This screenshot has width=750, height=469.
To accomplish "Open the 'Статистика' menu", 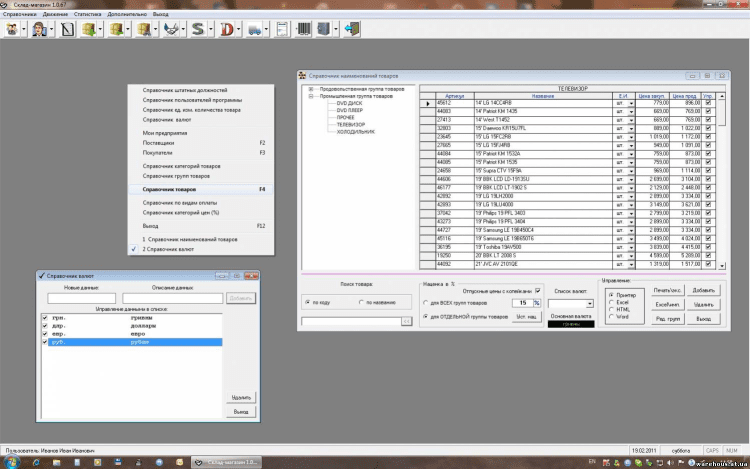I will pos(89,16).
